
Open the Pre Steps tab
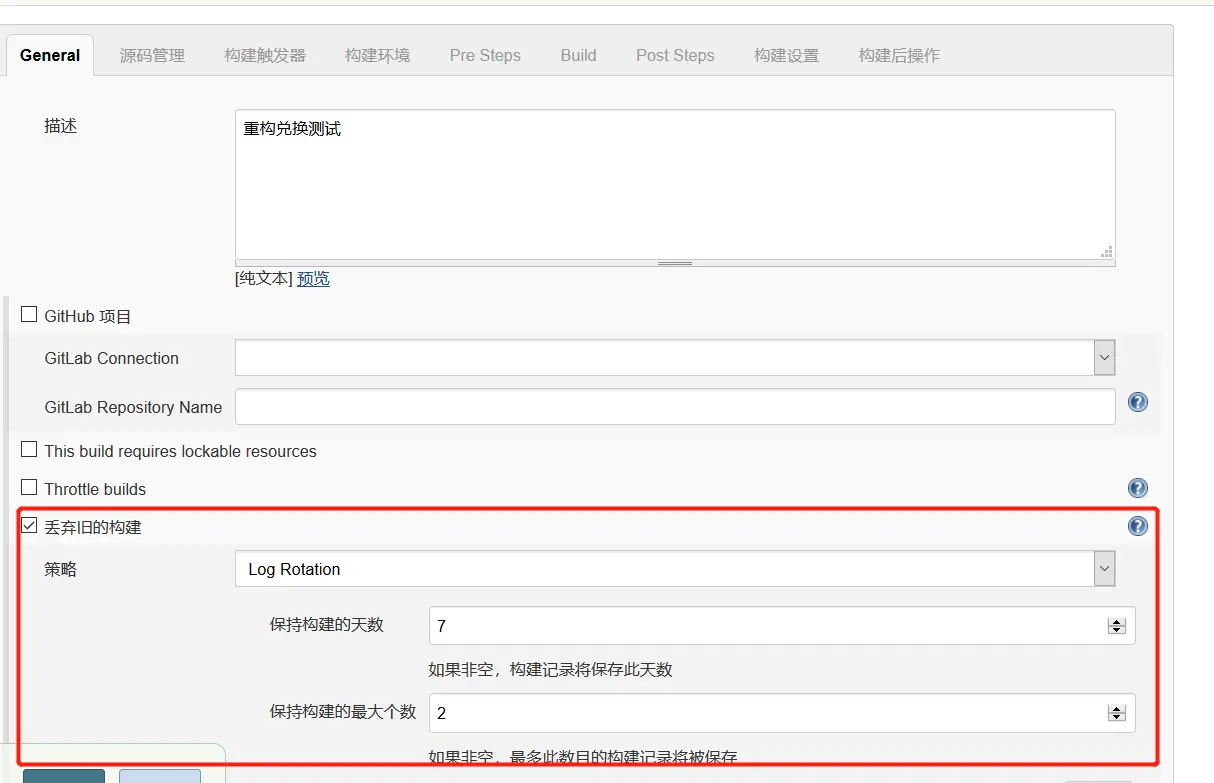click(x=485, y=55)
